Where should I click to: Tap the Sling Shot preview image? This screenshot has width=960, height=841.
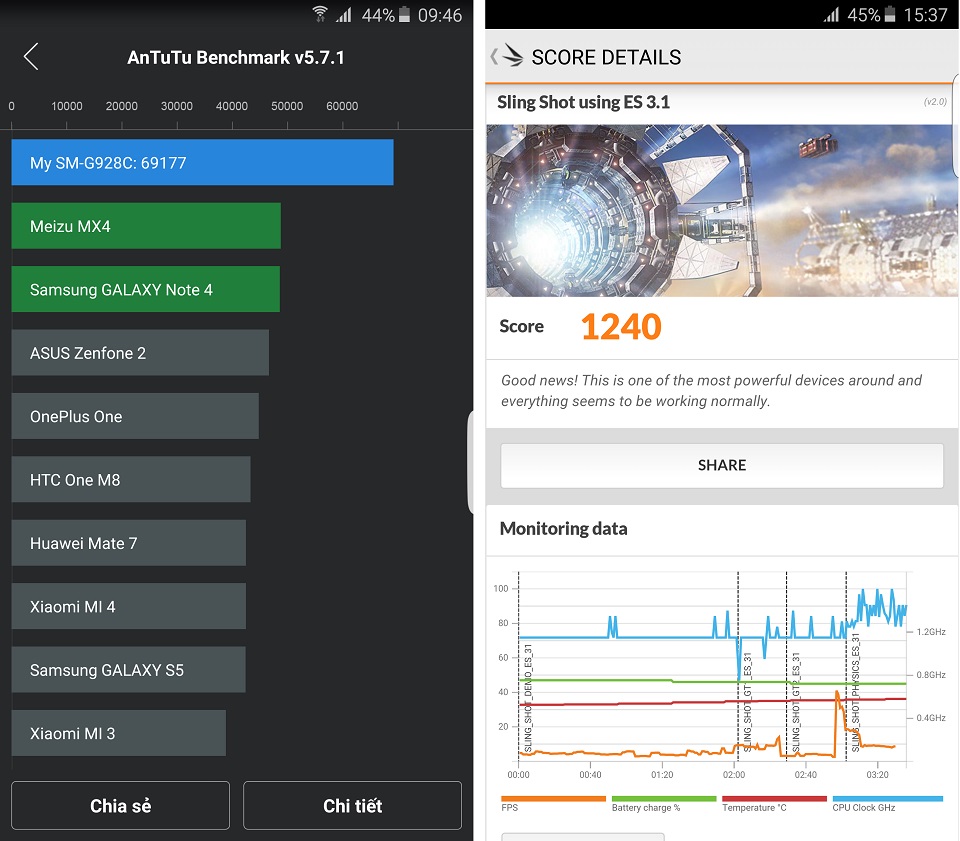coord(721,210)
